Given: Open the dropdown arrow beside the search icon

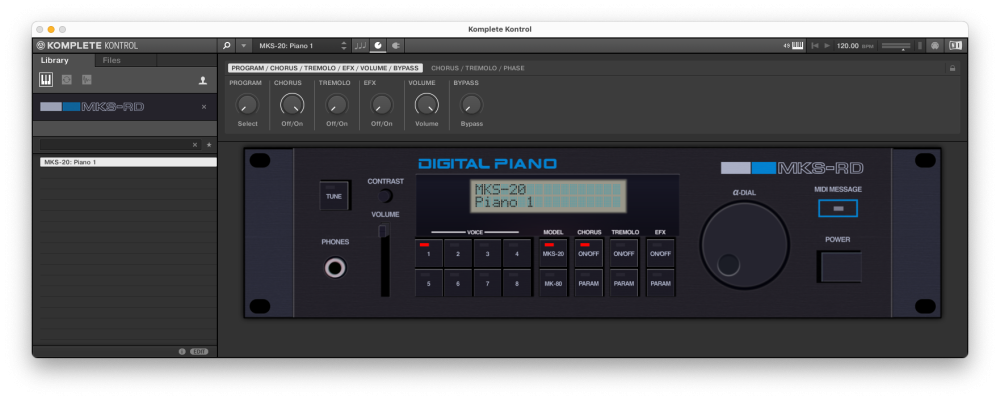Looking at the screenshot, I should 243,46.
